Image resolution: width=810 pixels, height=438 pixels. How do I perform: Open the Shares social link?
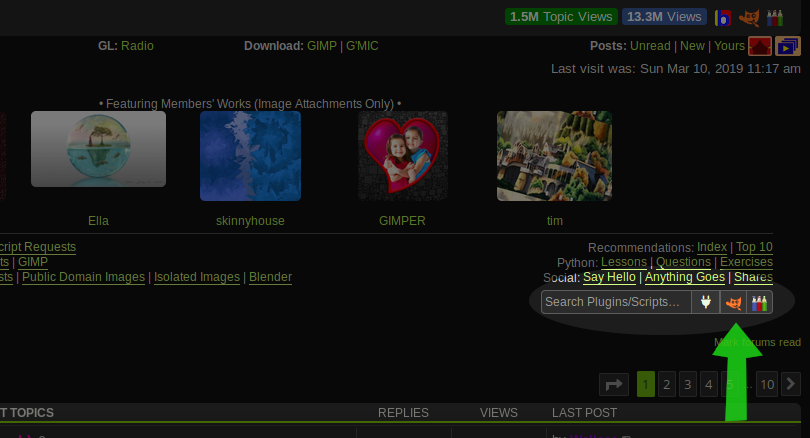pos(754,277)
